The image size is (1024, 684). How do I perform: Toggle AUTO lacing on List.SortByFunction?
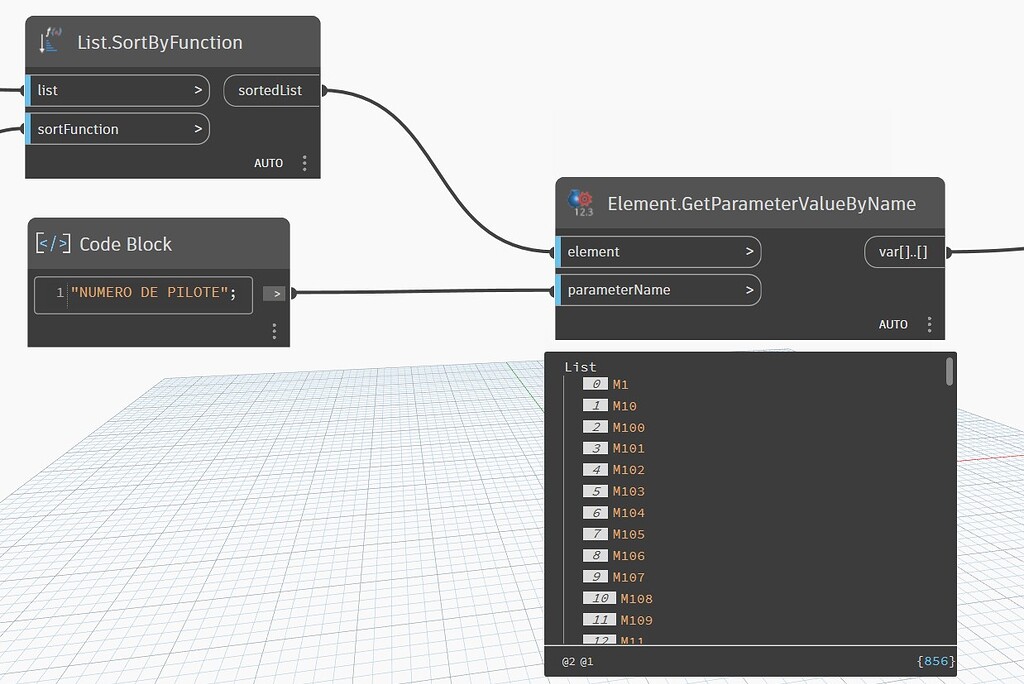point(268,162)
